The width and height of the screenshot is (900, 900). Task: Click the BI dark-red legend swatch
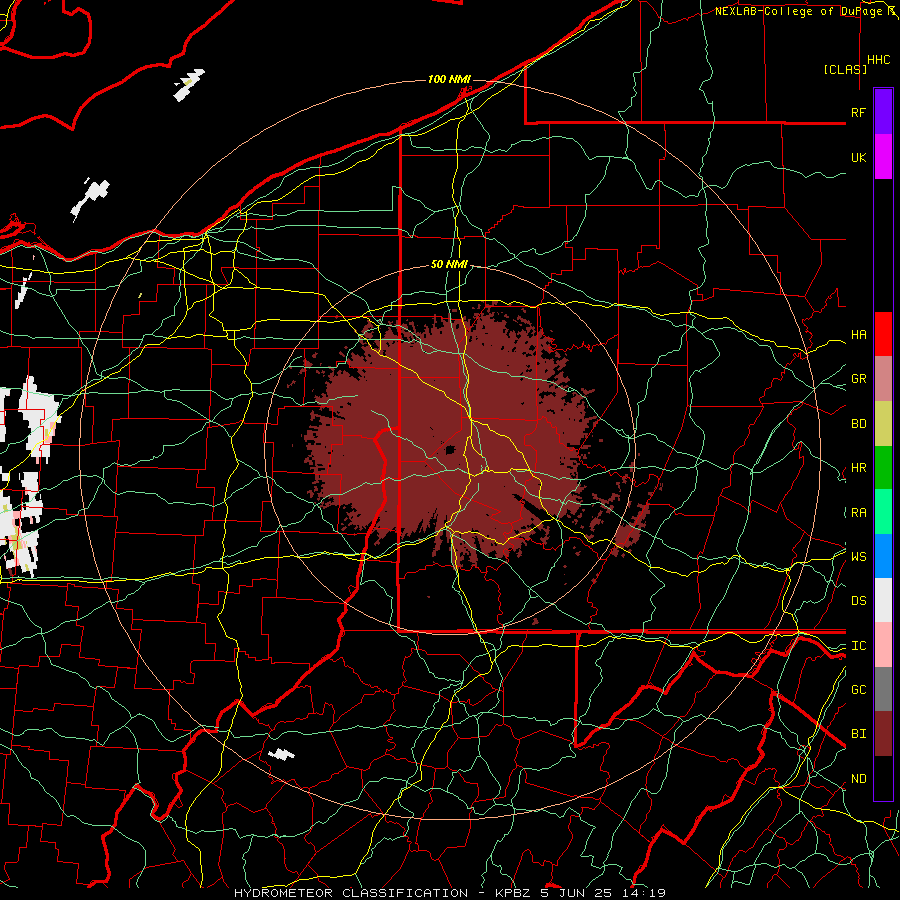tap(883, 734)
